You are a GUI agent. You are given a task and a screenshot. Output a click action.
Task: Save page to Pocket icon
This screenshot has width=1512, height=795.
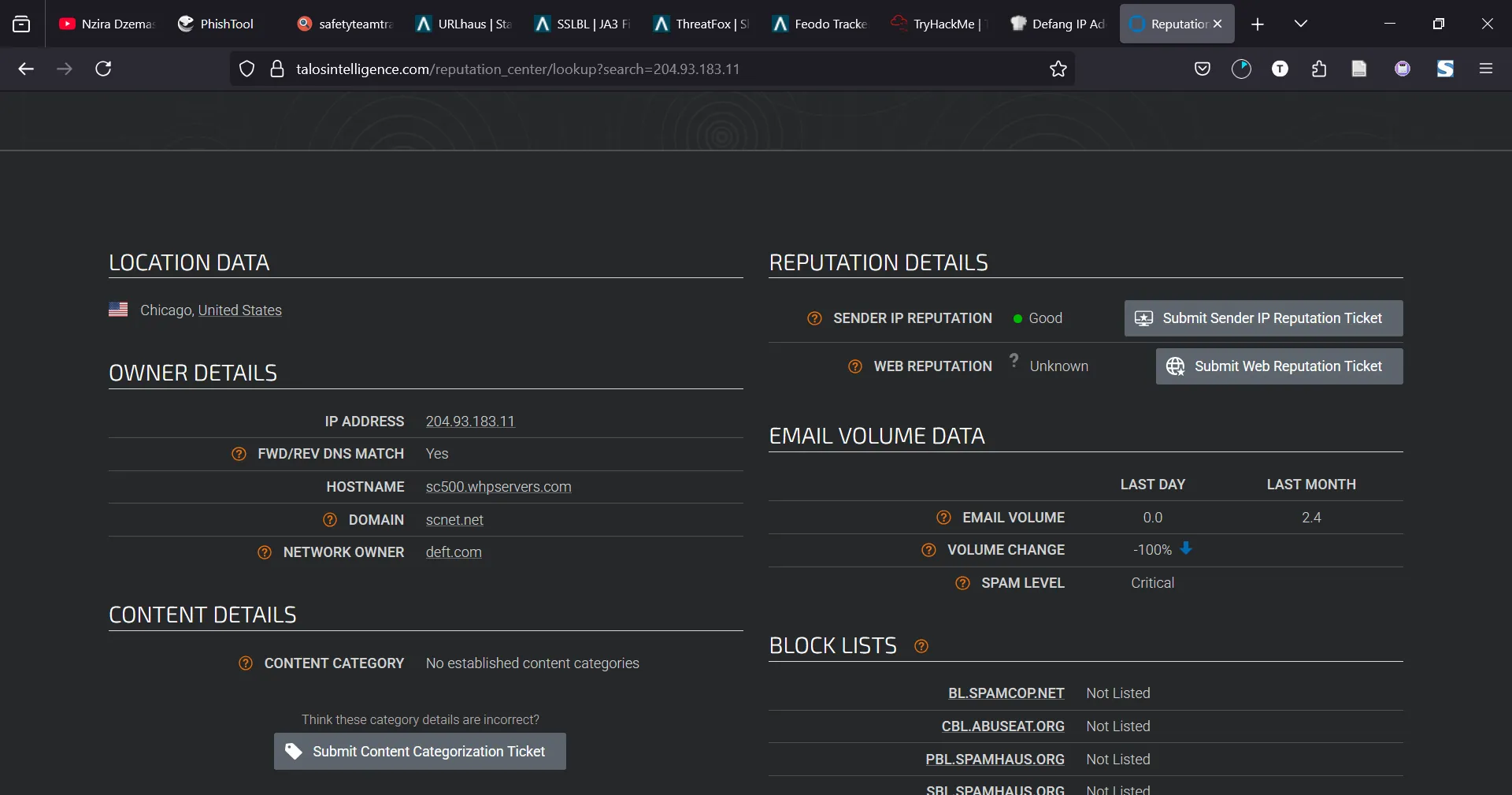(x=1202, y=69)
